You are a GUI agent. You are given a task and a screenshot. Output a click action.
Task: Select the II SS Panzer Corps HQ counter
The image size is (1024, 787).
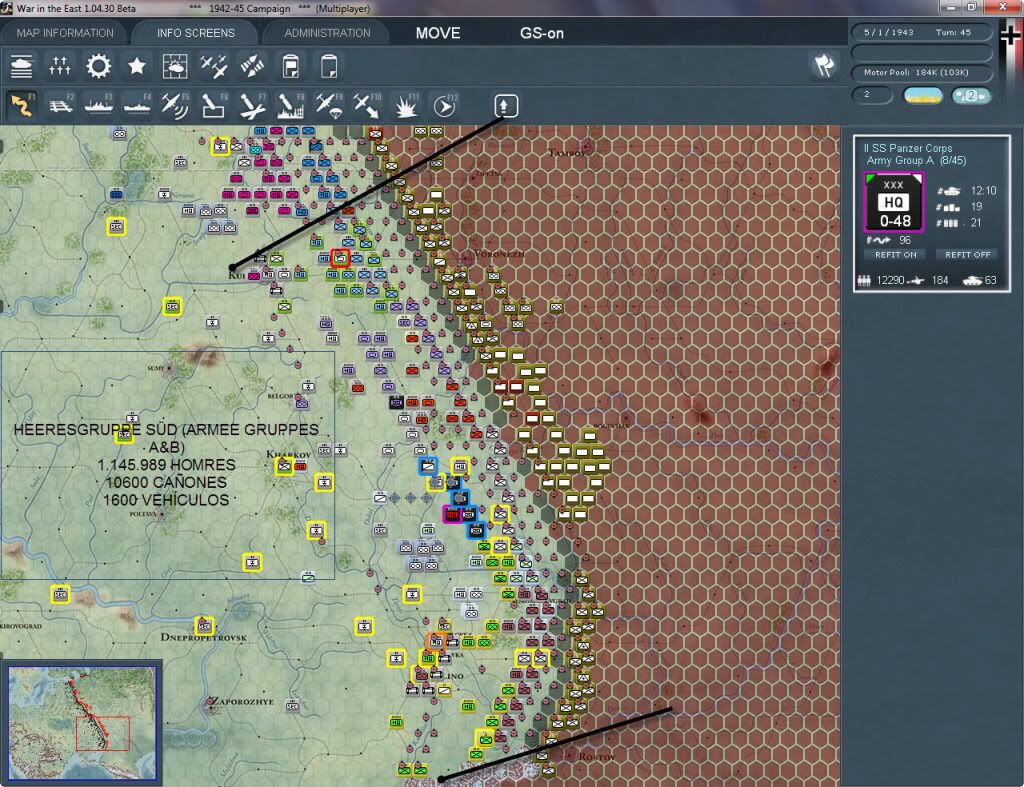coord(893,202)
